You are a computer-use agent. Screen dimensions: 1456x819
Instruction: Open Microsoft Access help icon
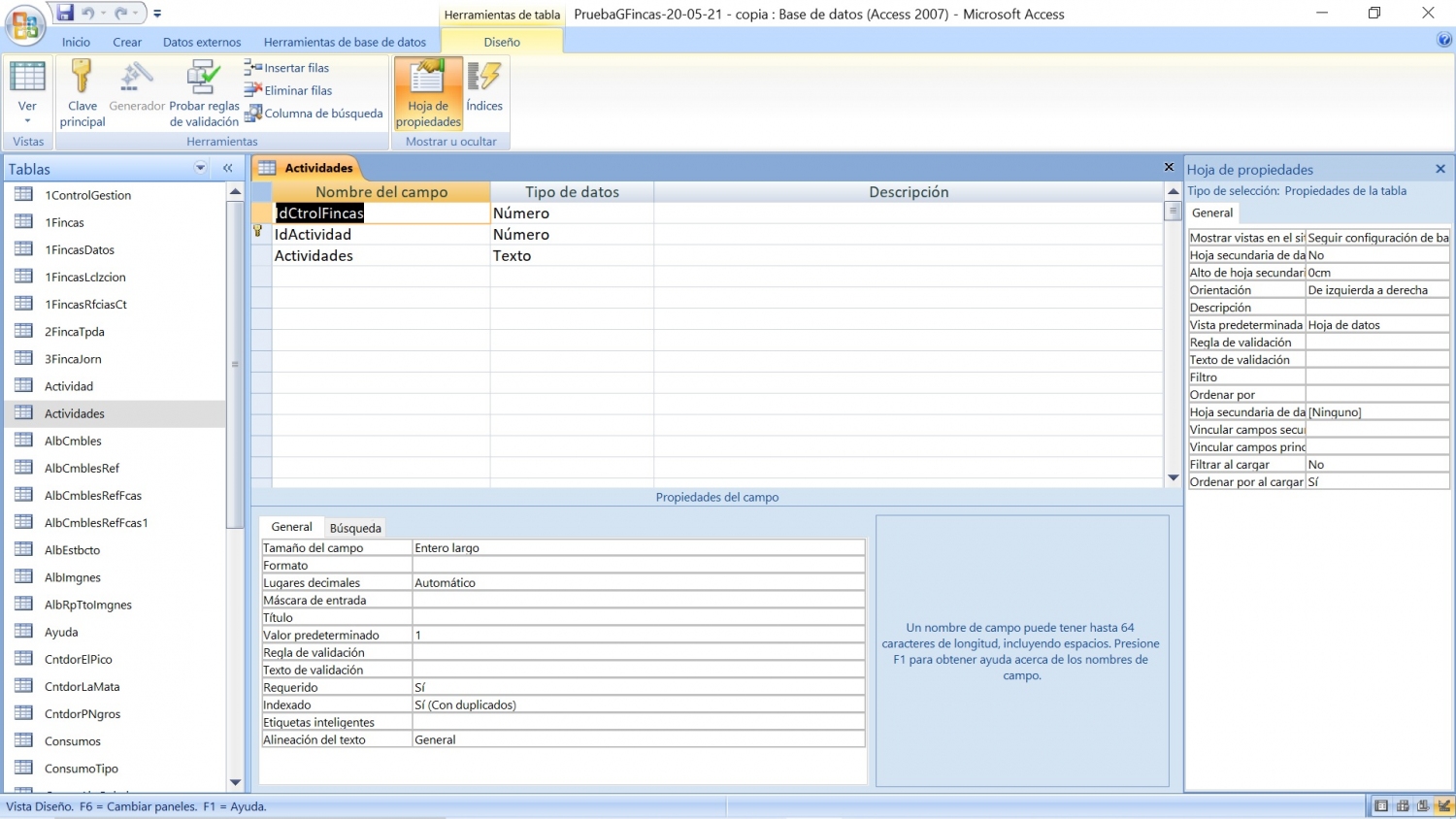[x=1444, y=40]
